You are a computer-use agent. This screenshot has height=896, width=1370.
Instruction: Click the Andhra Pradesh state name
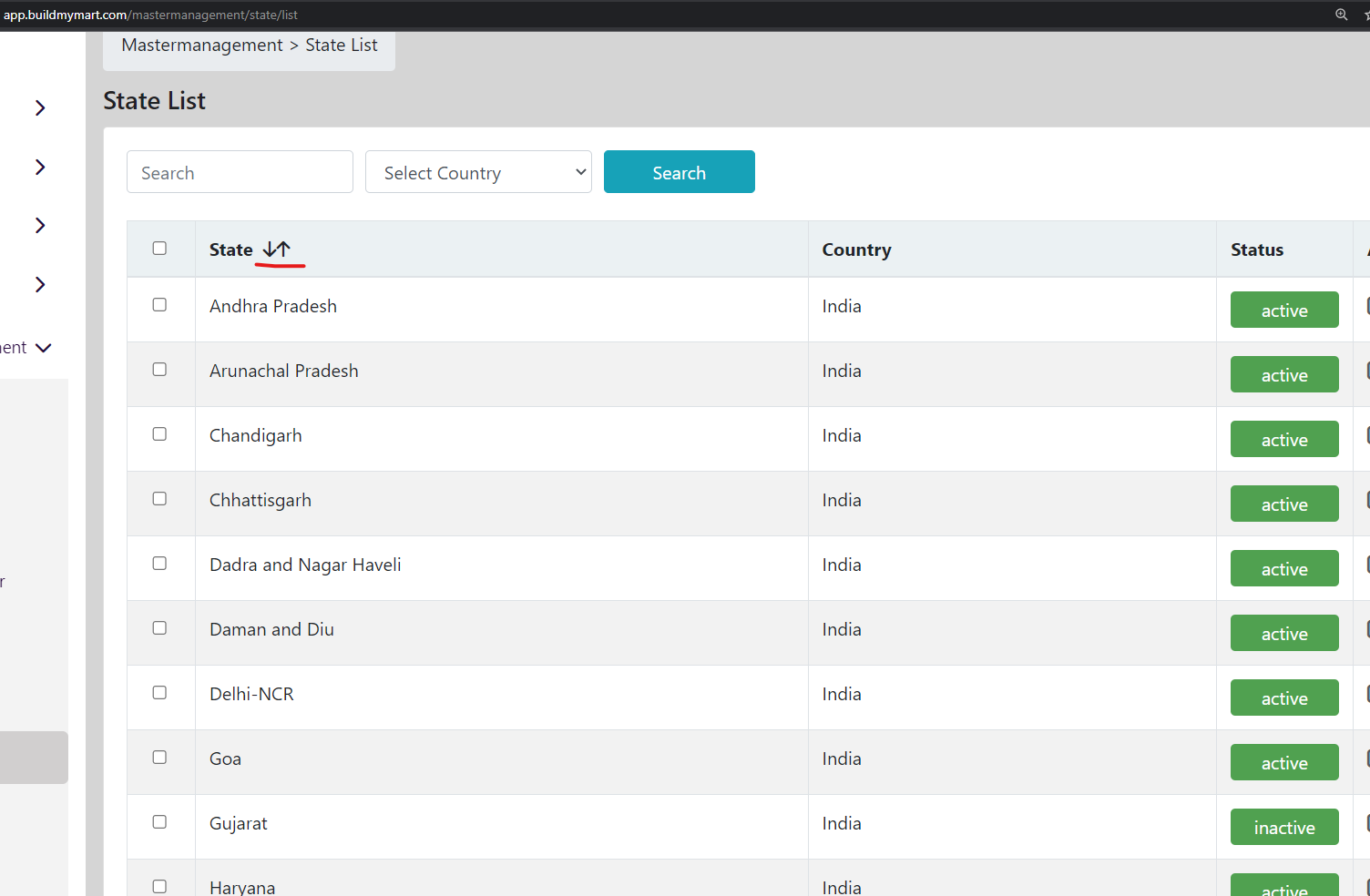tap(273, 306)
